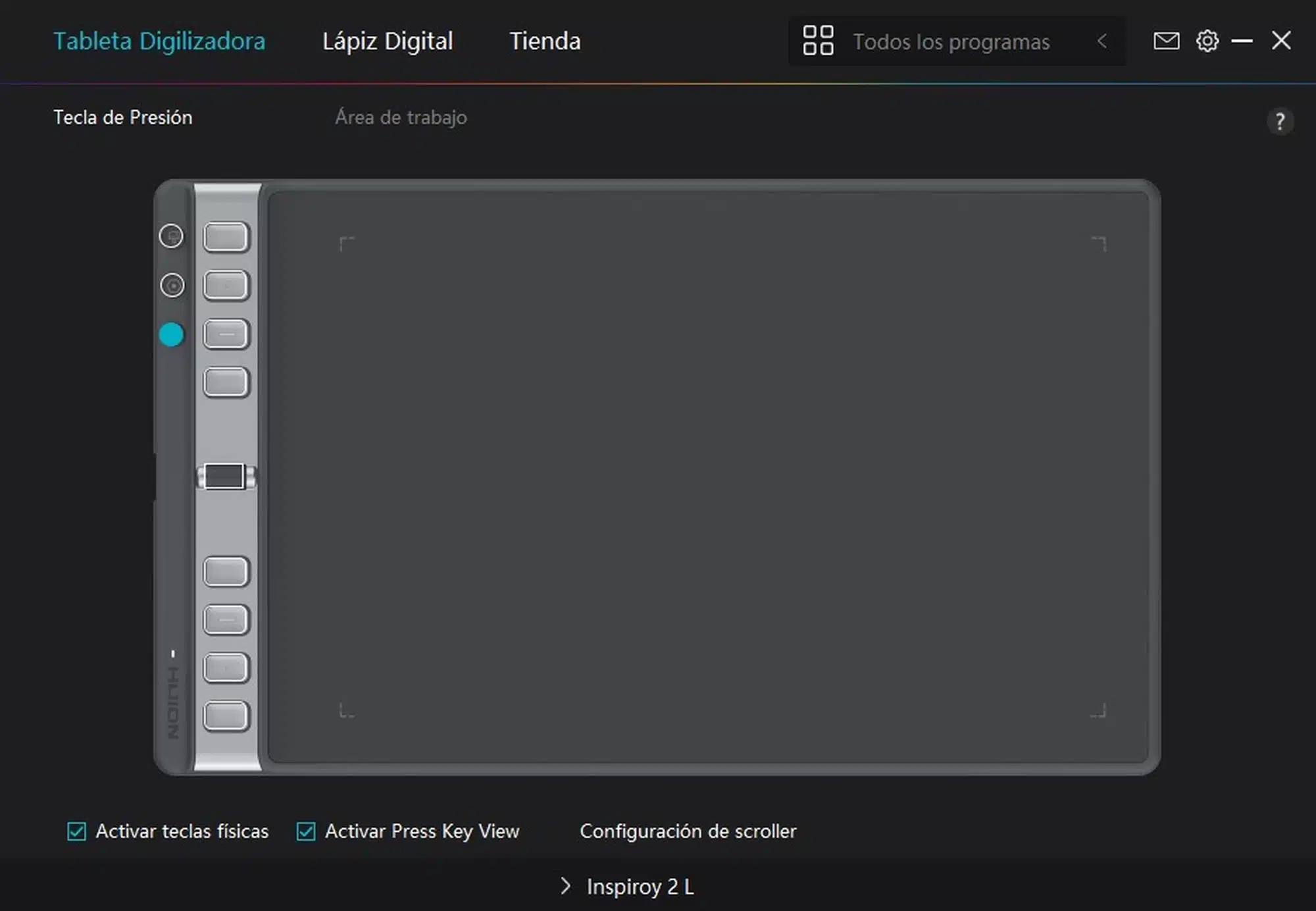Select the cyan highlighted circular soft key
This screenshot has height=911, width=1316.
click(x=171, y=334)
